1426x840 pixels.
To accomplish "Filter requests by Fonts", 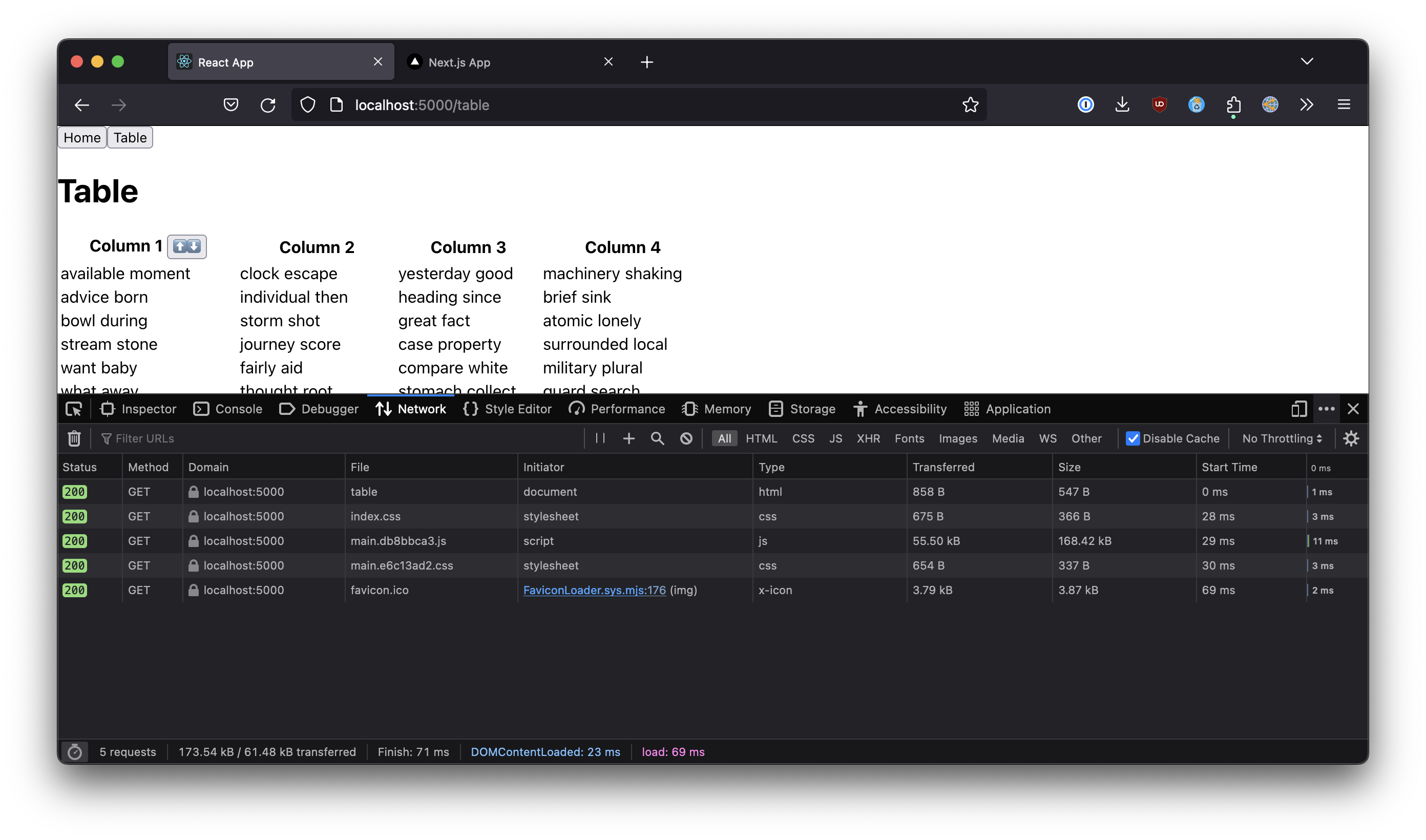I will pos(909,438).
